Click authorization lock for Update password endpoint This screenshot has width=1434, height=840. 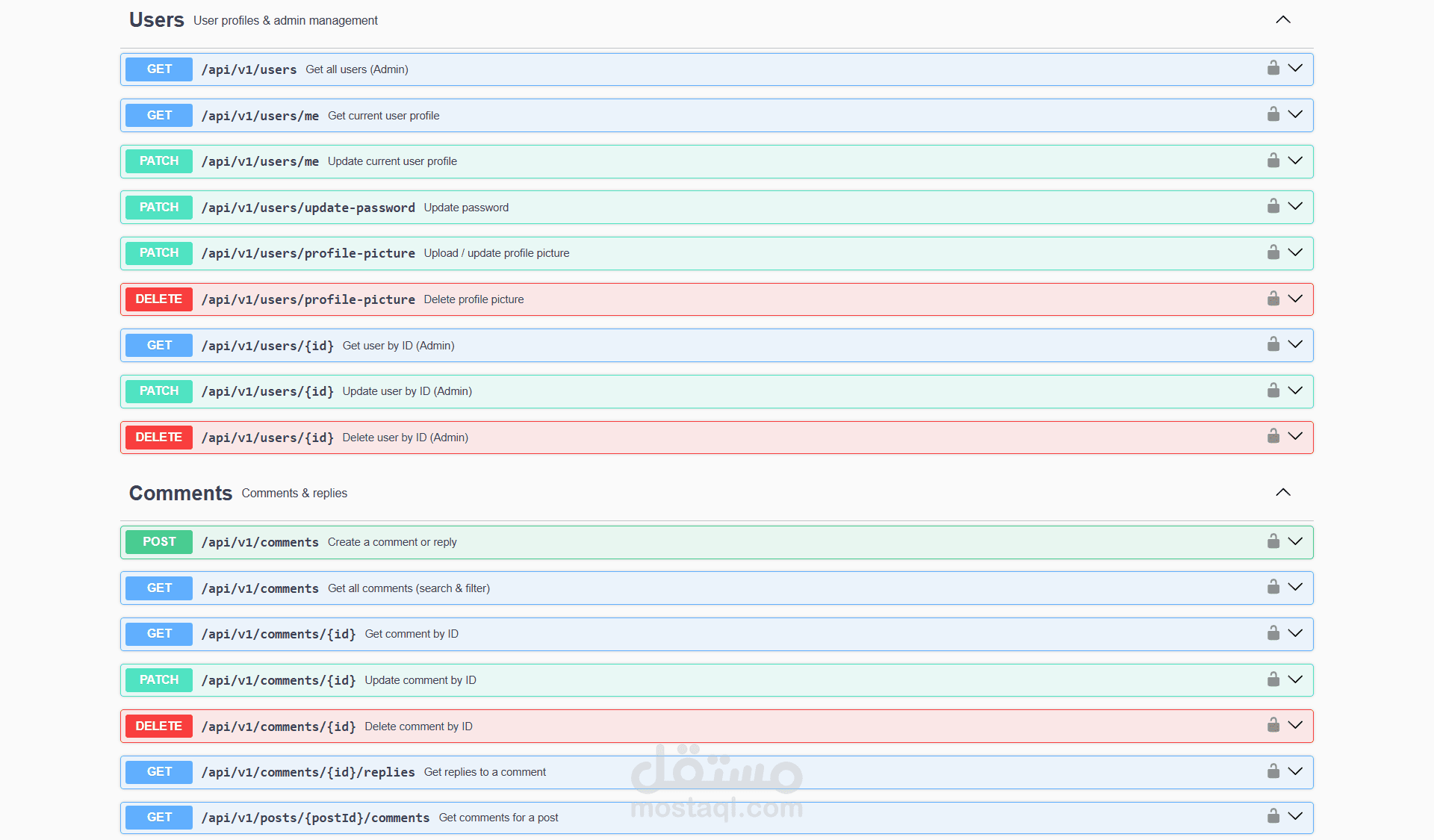pyautogui.click(x=1273, y=207)
